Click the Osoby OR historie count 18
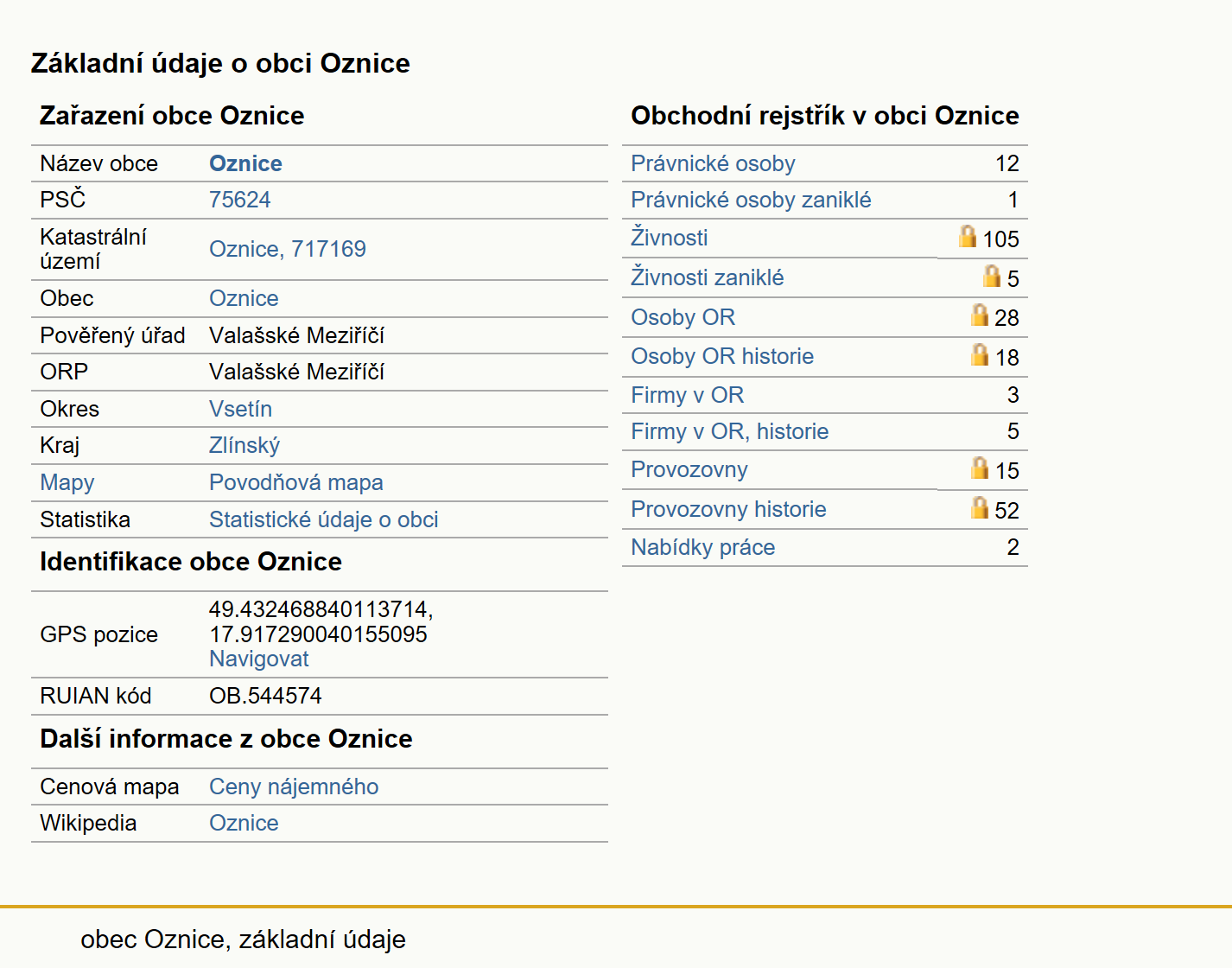The width and height of the screenshot is (1232, 968). tap(1007, 357)
